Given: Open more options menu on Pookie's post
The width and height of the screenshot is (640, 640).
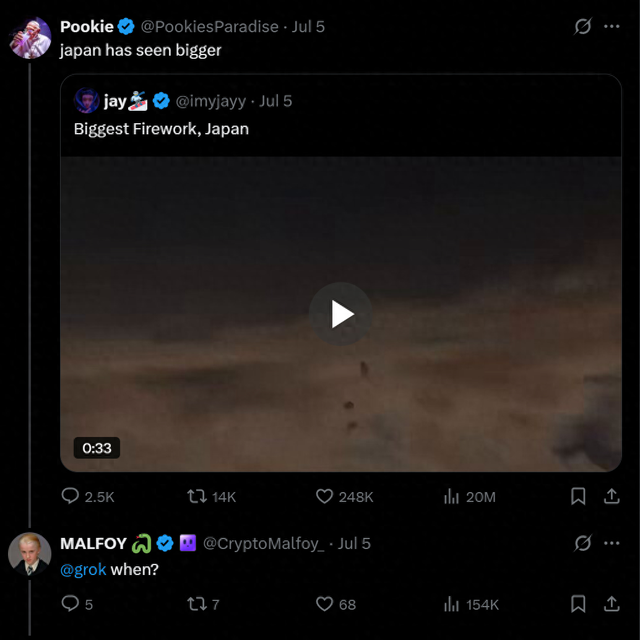Looking at the screenshot, I should 611,27.
